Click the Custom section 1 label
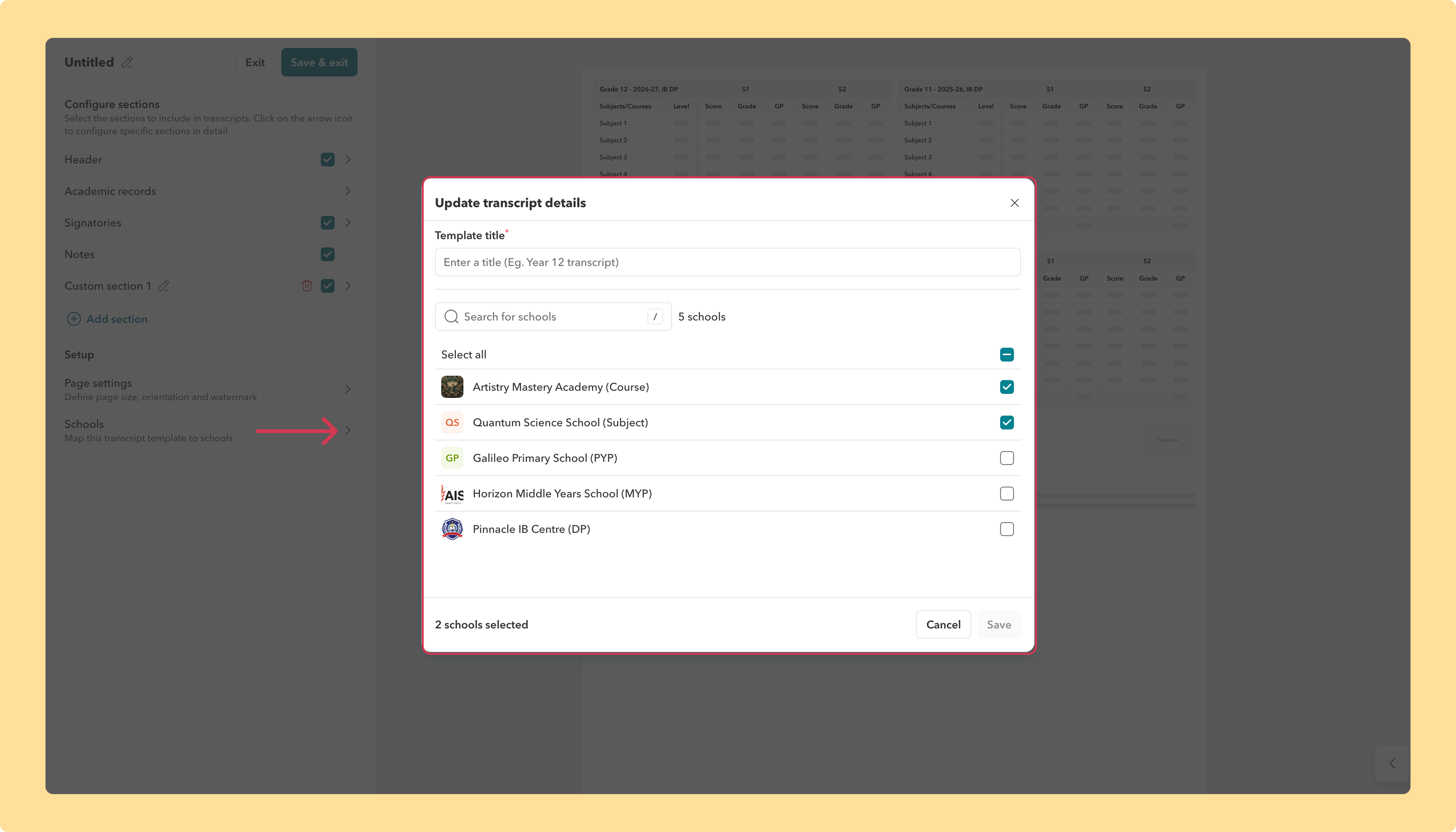The image size is (1456, 832). (x=108, y=286)
